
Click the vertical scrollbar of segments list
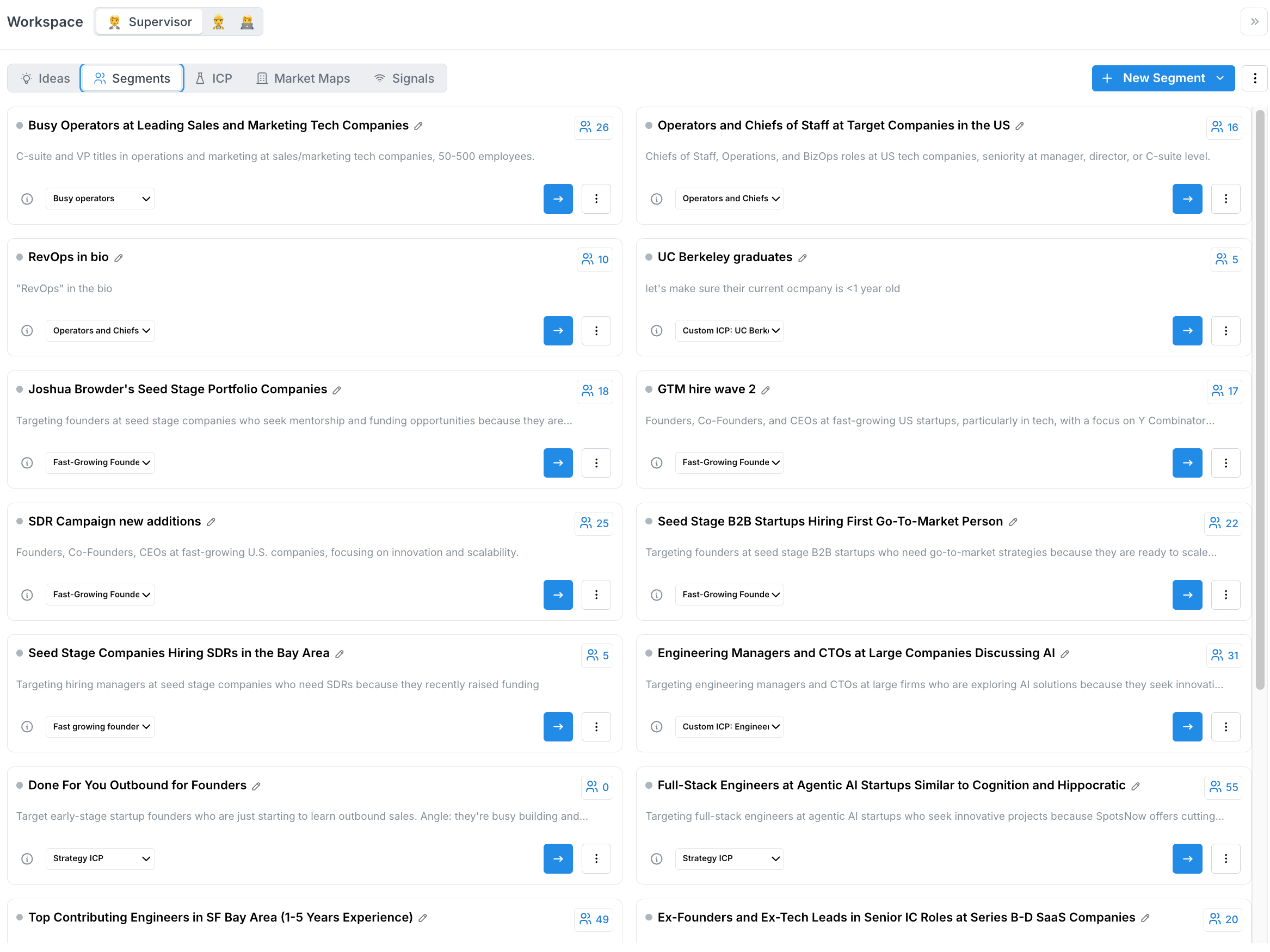click(1260, 399)
